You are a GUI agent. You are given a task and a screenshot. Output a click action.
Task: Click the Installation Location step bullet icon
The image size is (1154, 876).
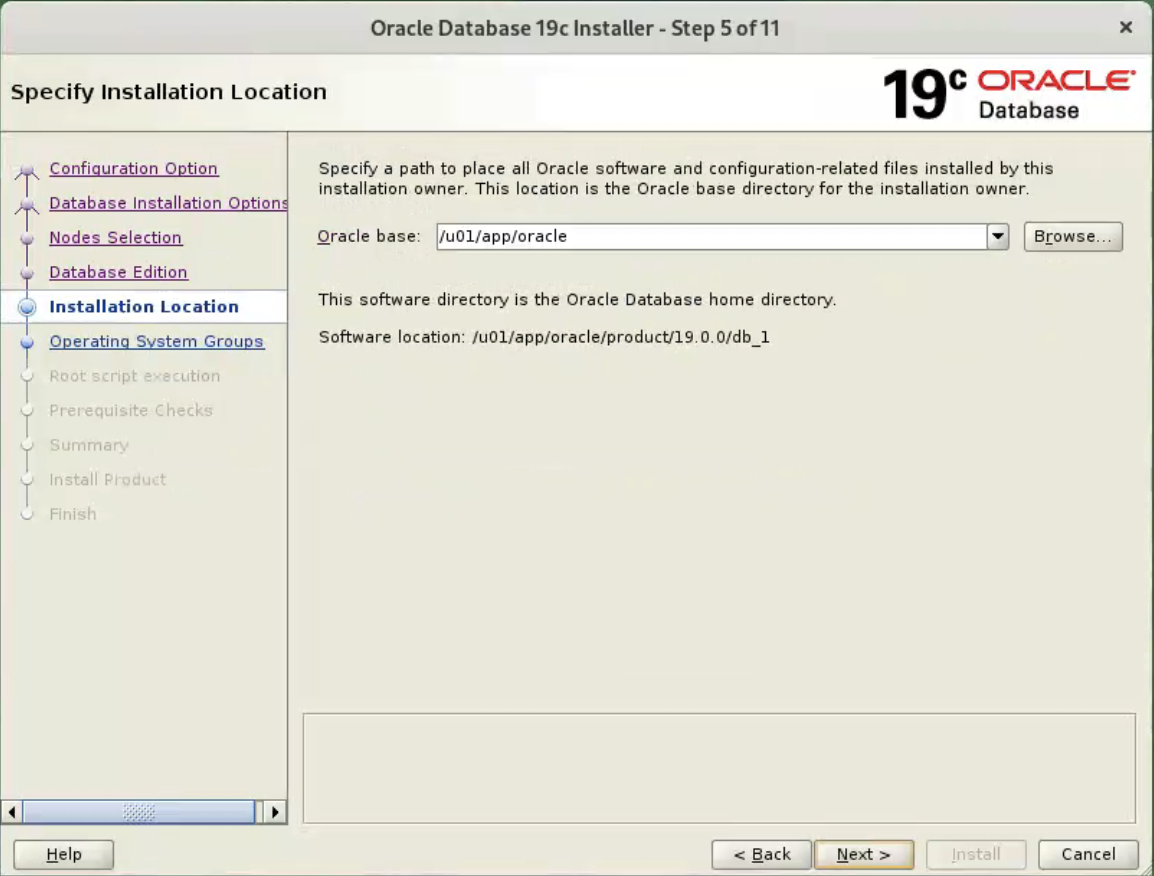27,308
